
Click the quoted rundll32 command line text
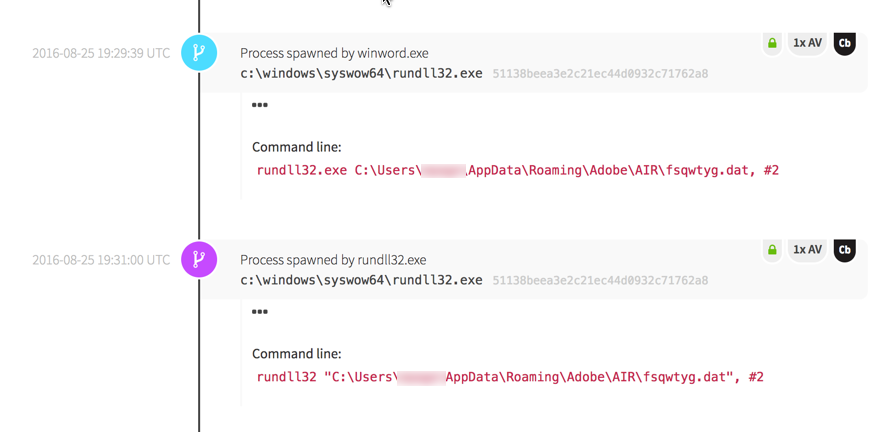point(510,377)
